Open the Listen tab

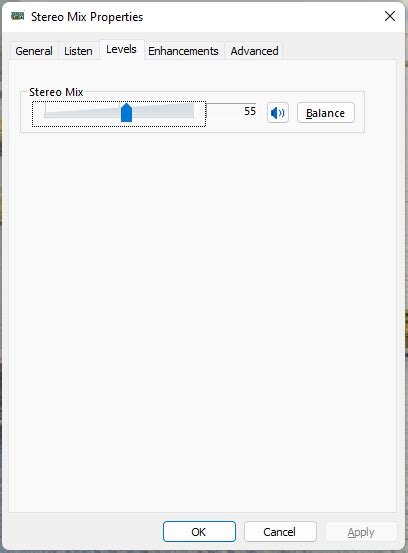click(x=78, y=51)
